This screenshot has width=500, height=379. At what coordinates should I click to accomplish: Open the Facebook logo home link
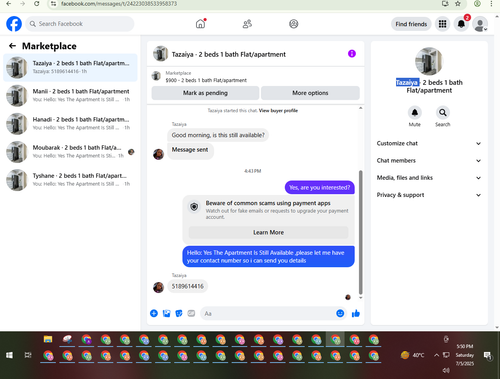pyautogui.click(x=14, y=24)
